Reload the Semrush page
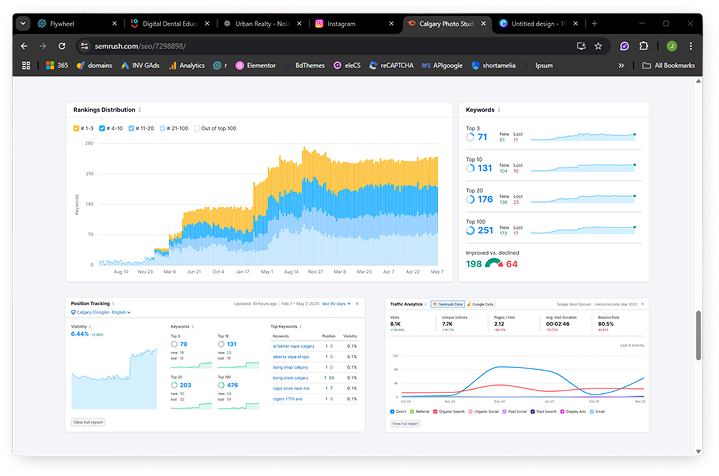719x476 pixels. point(62,46)
